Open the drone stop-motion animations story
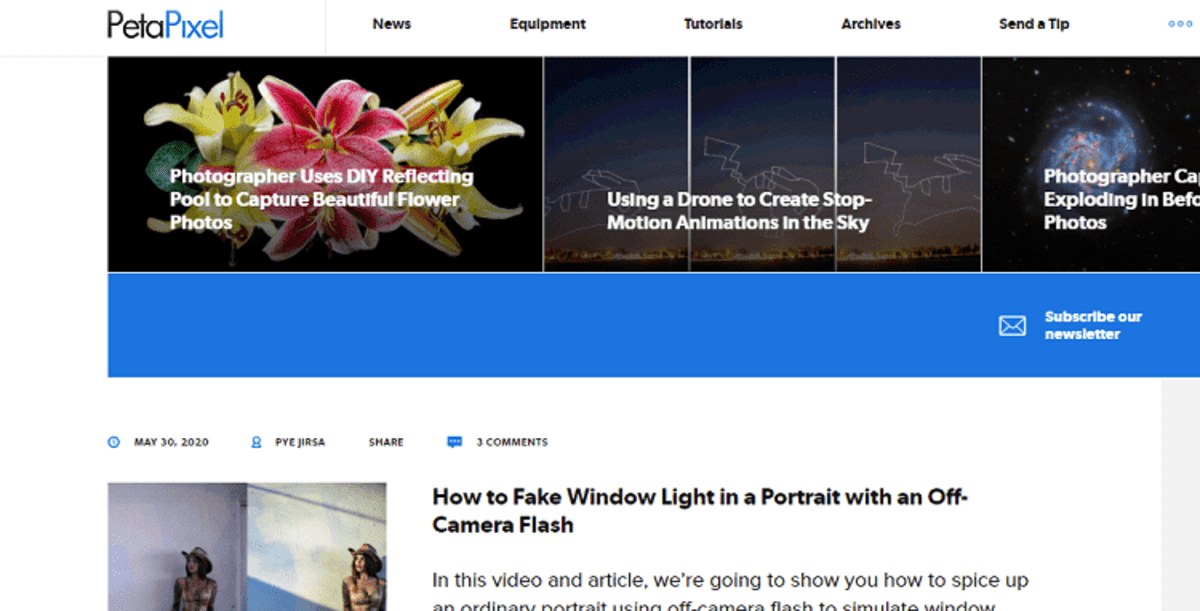 (738, 211)
